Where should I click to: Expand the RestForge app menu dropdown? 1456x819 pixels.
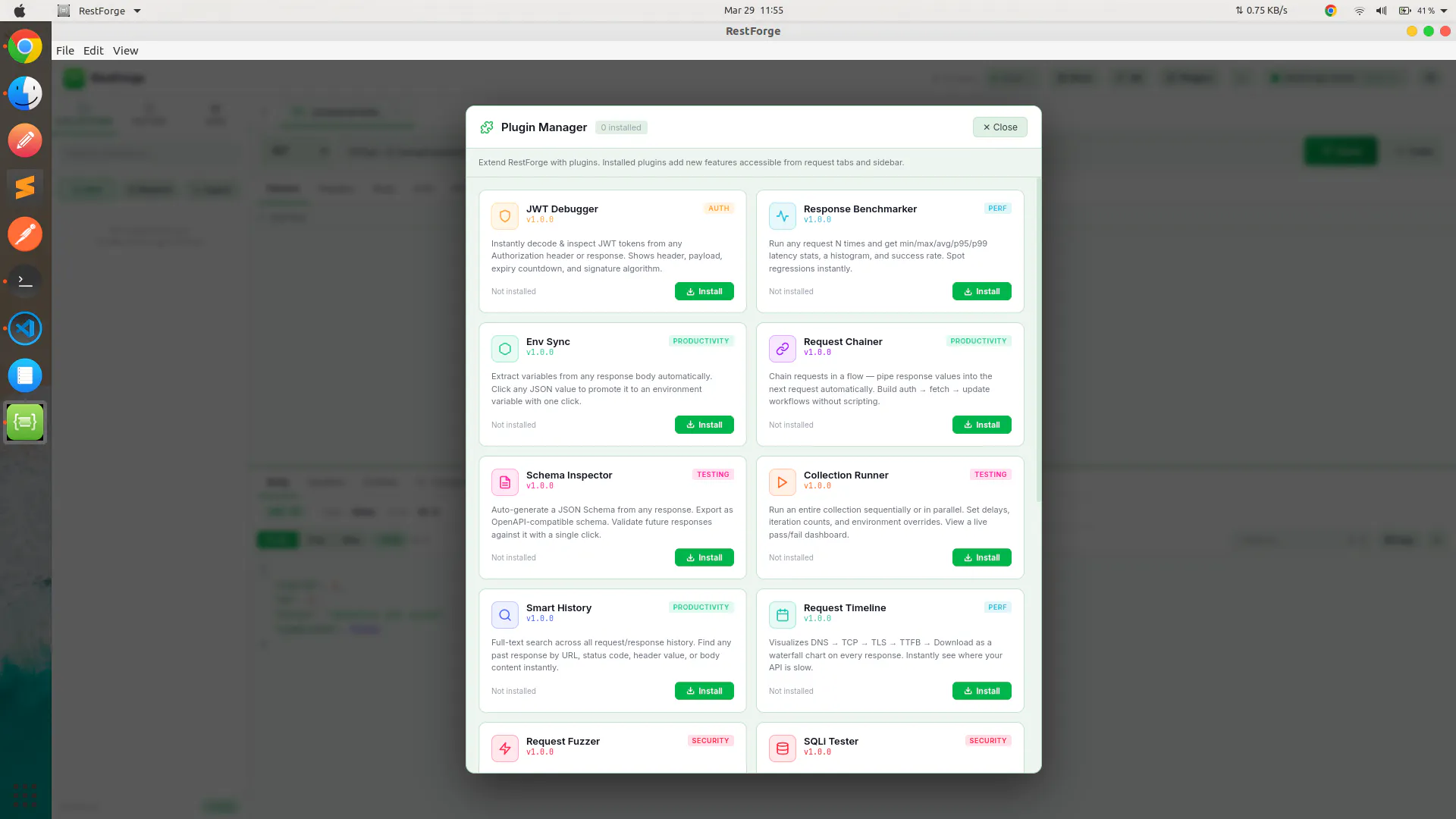point(137,11)
